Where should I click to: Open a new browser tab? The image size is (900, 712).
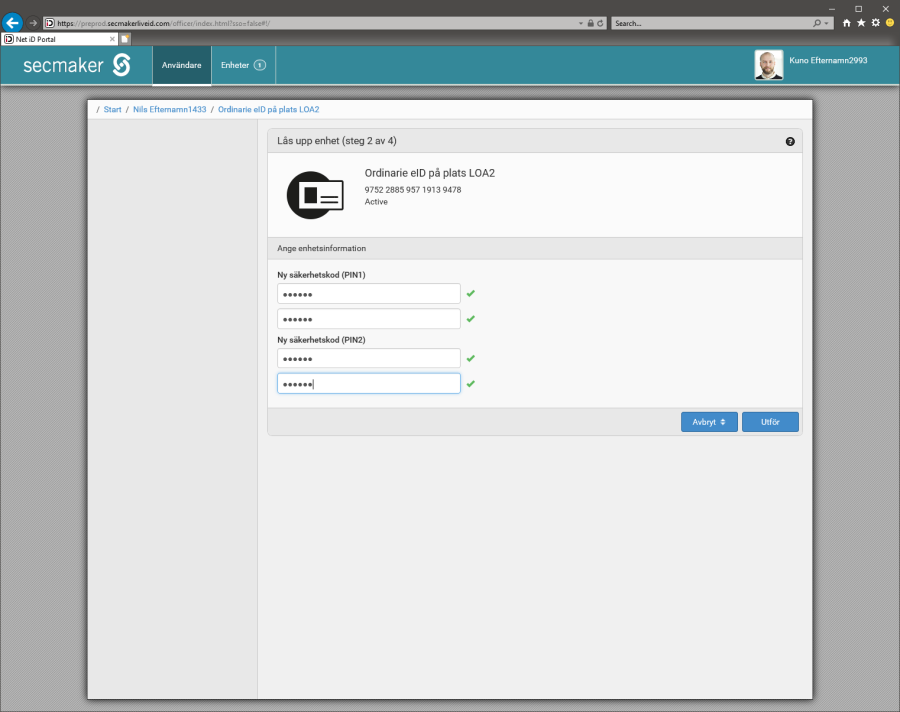(x=125, y=39)
